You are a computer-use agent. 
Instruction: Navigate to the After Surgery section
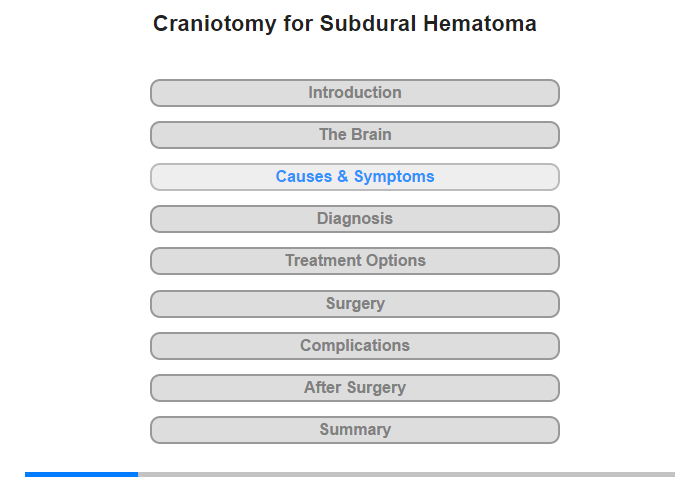pos(354,388)
